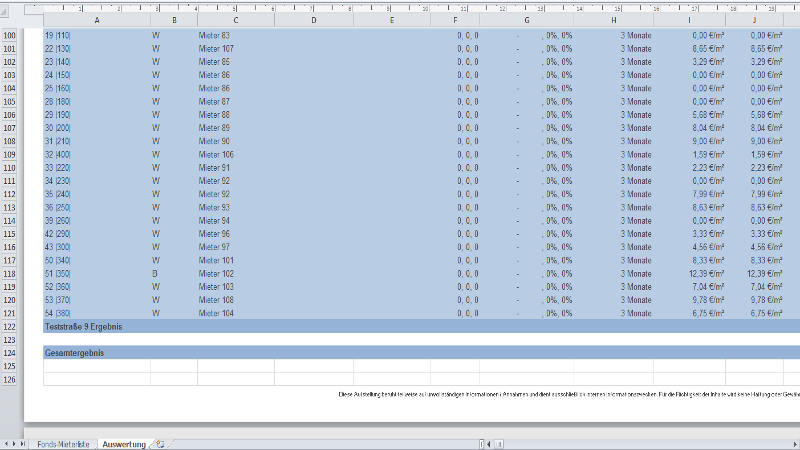Select column I header
The image size is (800, 450).
tap(689, 20)
